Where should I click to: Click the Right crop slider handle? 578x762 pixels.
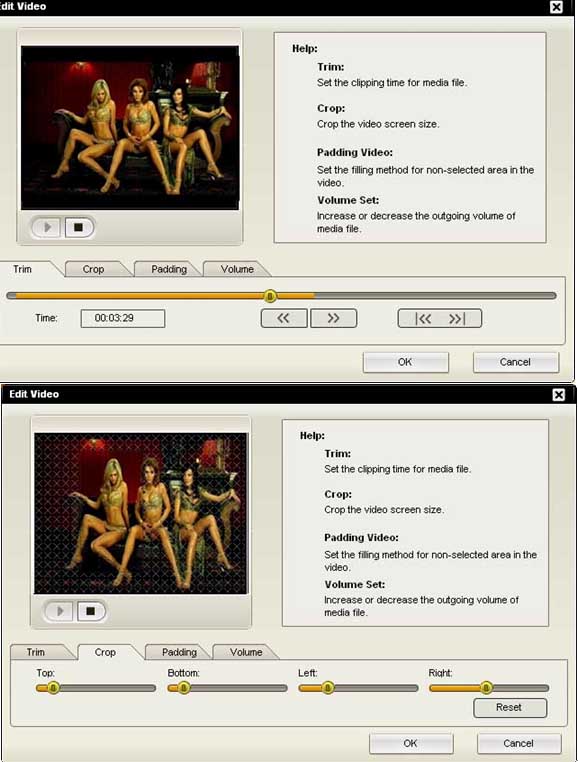point(486,688)
